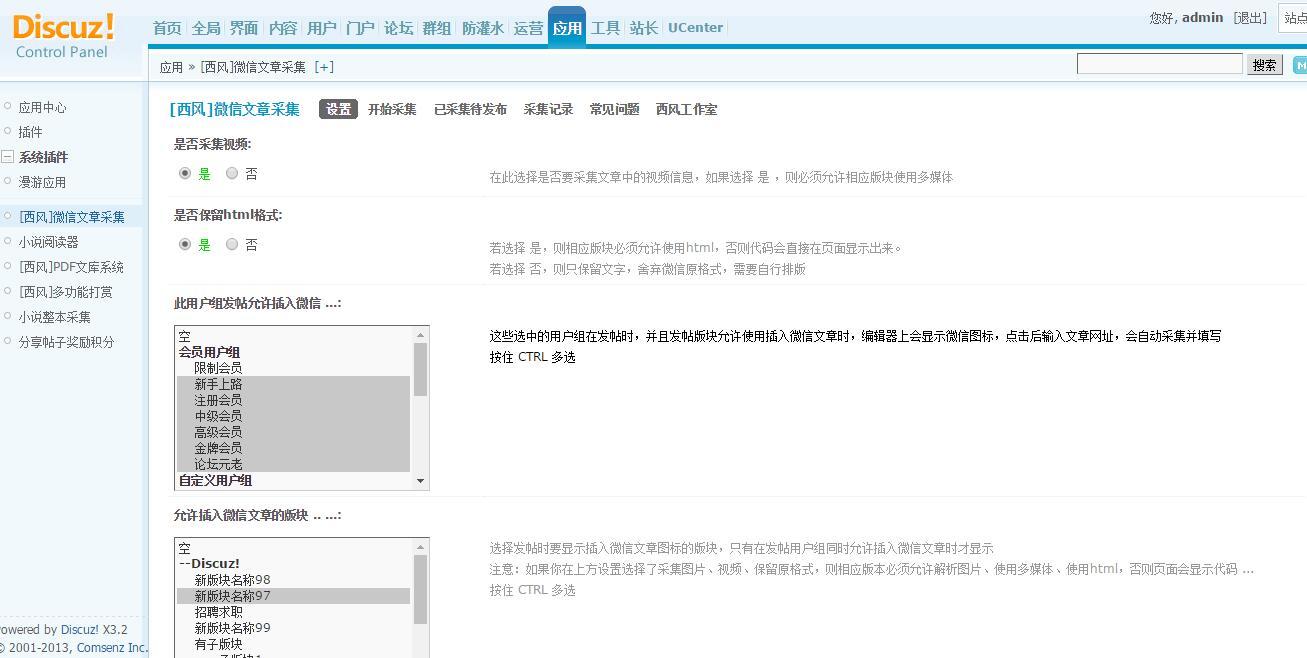Switch to the 设置 tab
Image resolution: width=1307 pixels, height=658 pixels.
[x=338, y=109]
